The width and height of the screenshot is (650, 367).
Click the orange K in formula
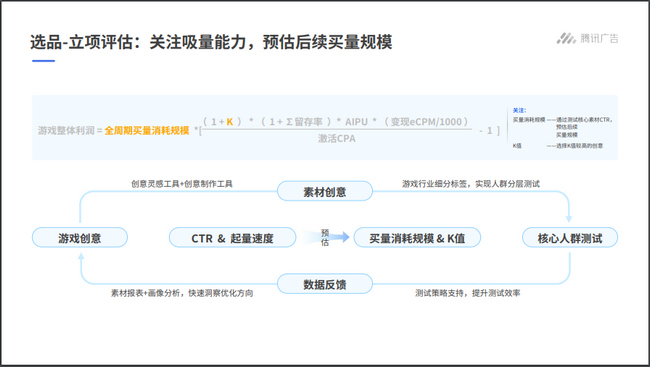point(229,122)
